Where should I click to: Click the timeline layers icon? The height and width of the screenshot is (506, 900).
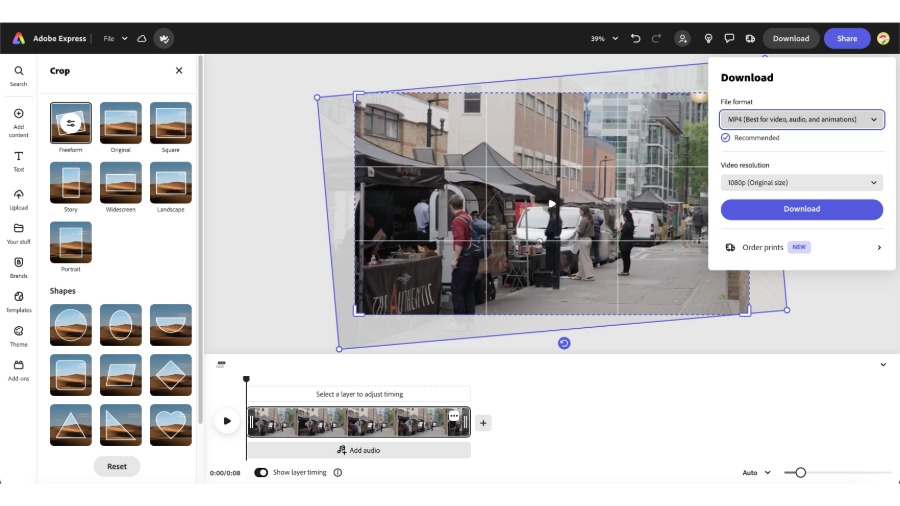221,364
